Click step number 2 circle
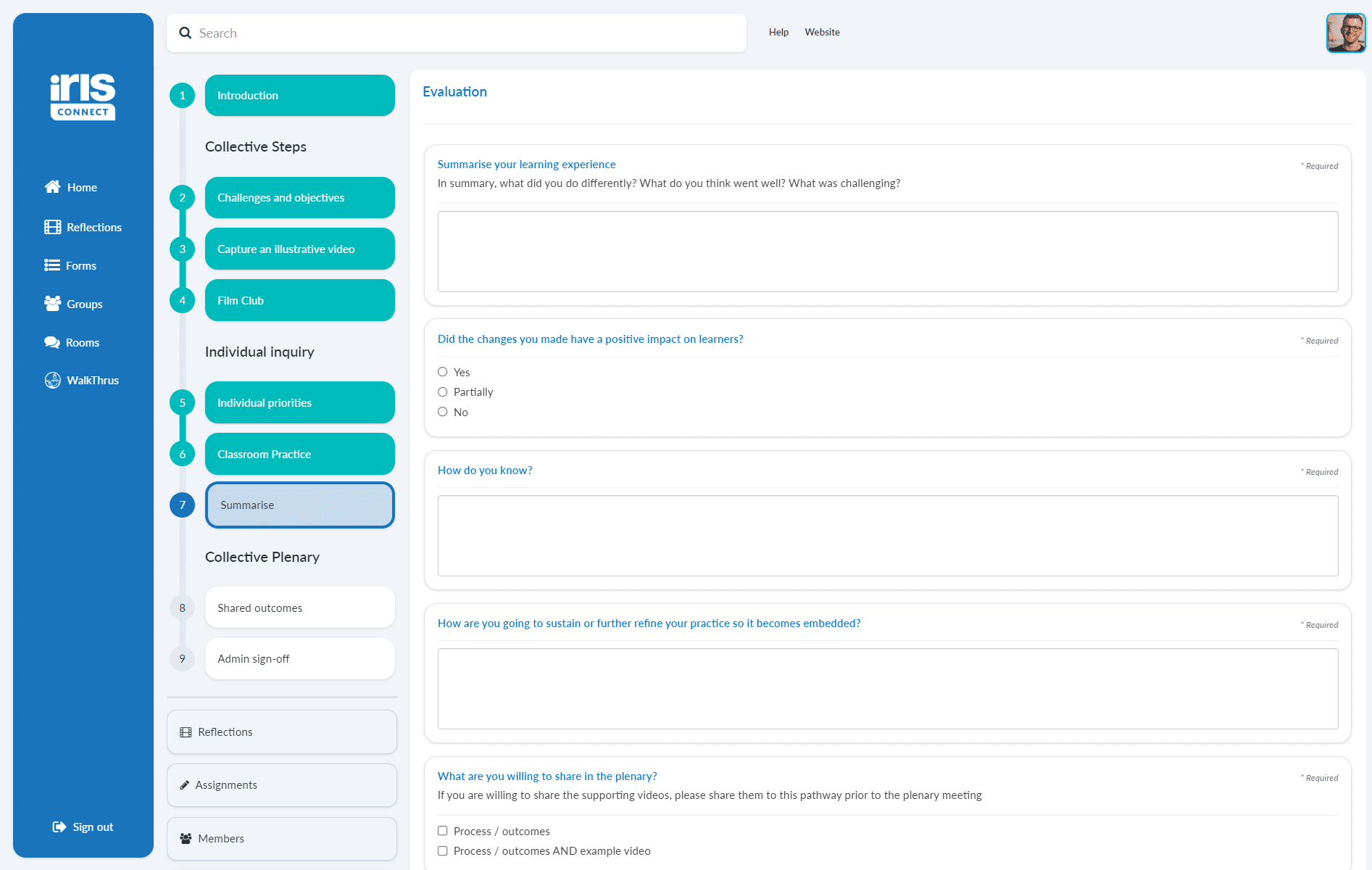 click(182, 197)
